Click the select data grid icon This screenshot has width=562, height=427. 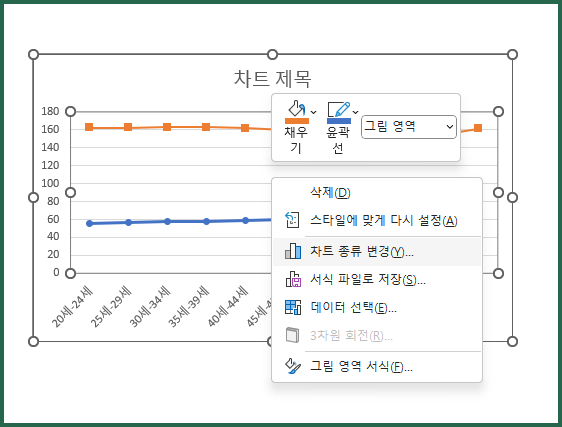tap(293, 307)
